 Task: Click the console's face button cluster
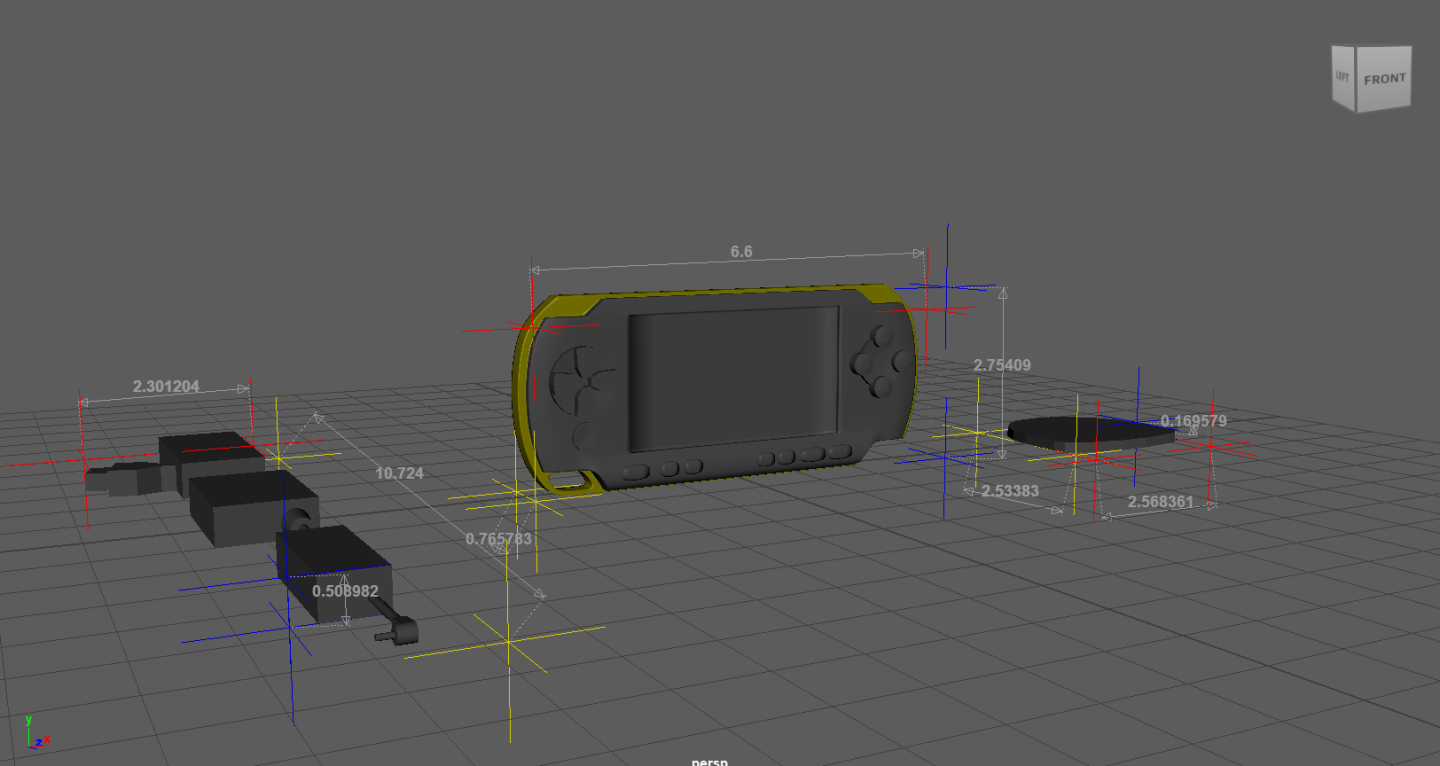[882, 360]
